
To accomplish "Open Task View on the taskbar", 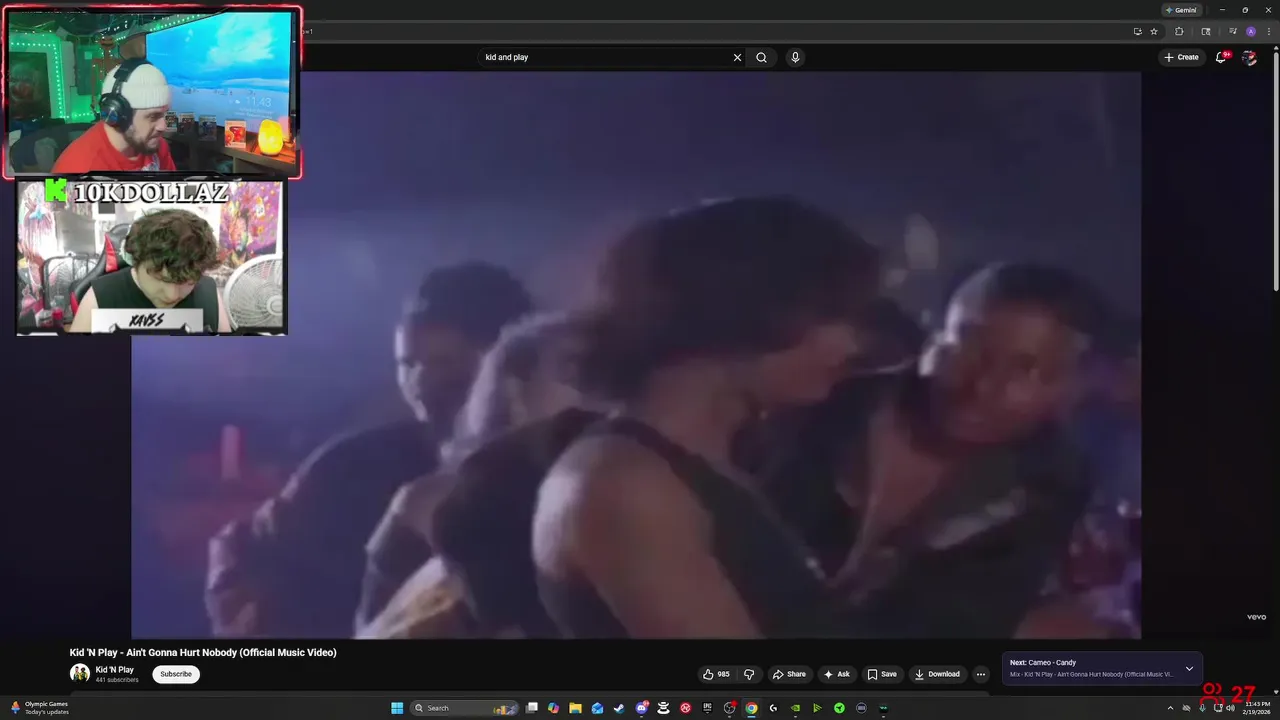I will tap(531, 708).
